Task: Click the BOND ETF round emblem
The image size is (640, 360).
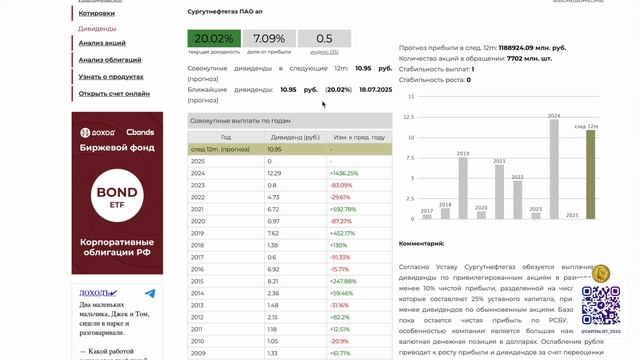Action: coord(117,196)
